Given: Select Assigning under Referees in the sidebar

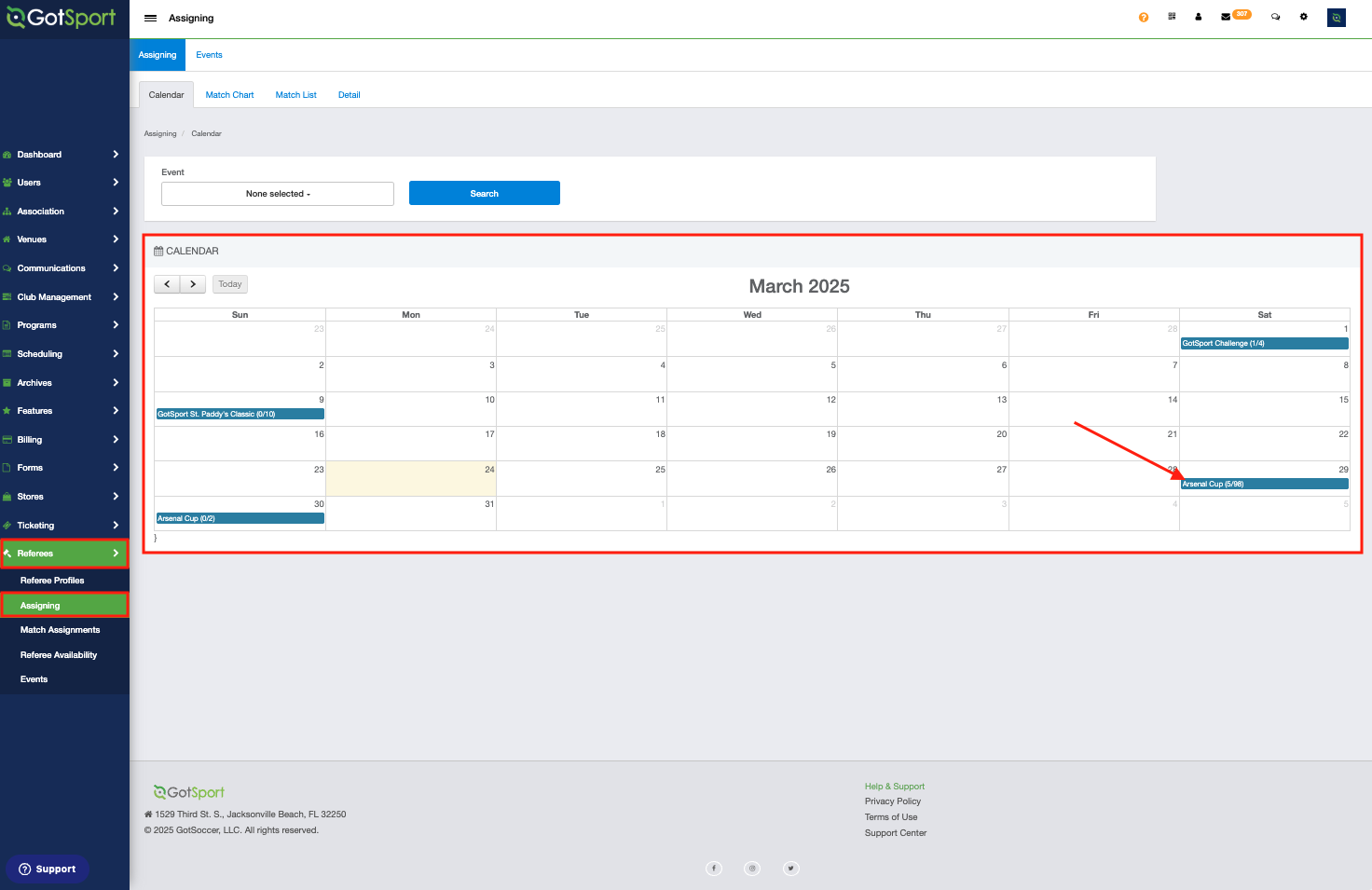Looking at the screenshot, I should click(x=64, y=606).
